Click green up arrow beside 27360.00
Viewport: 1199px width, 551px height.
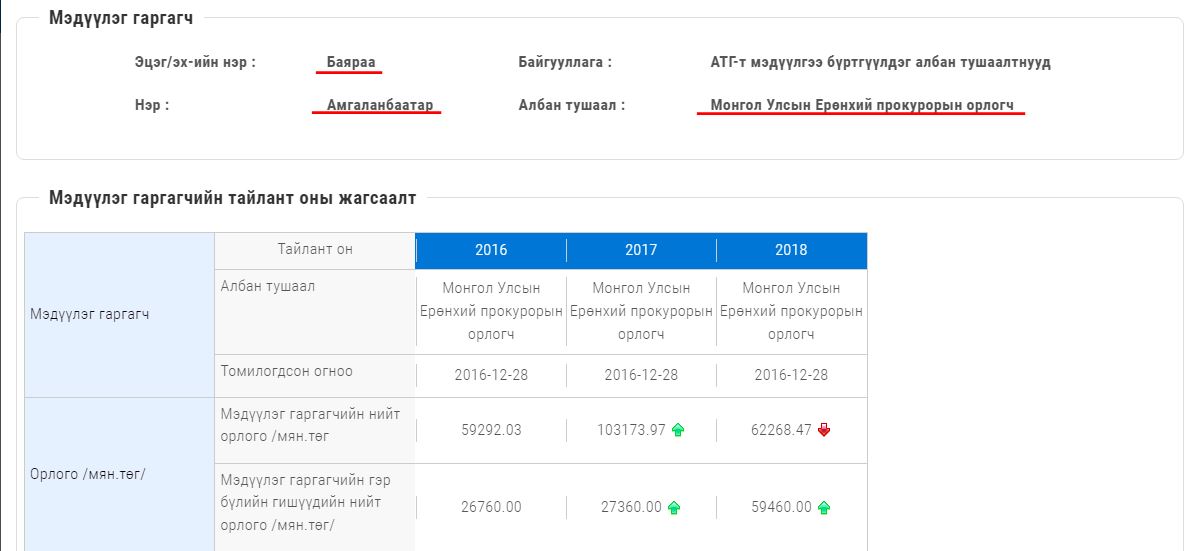[x=674, y=507]
